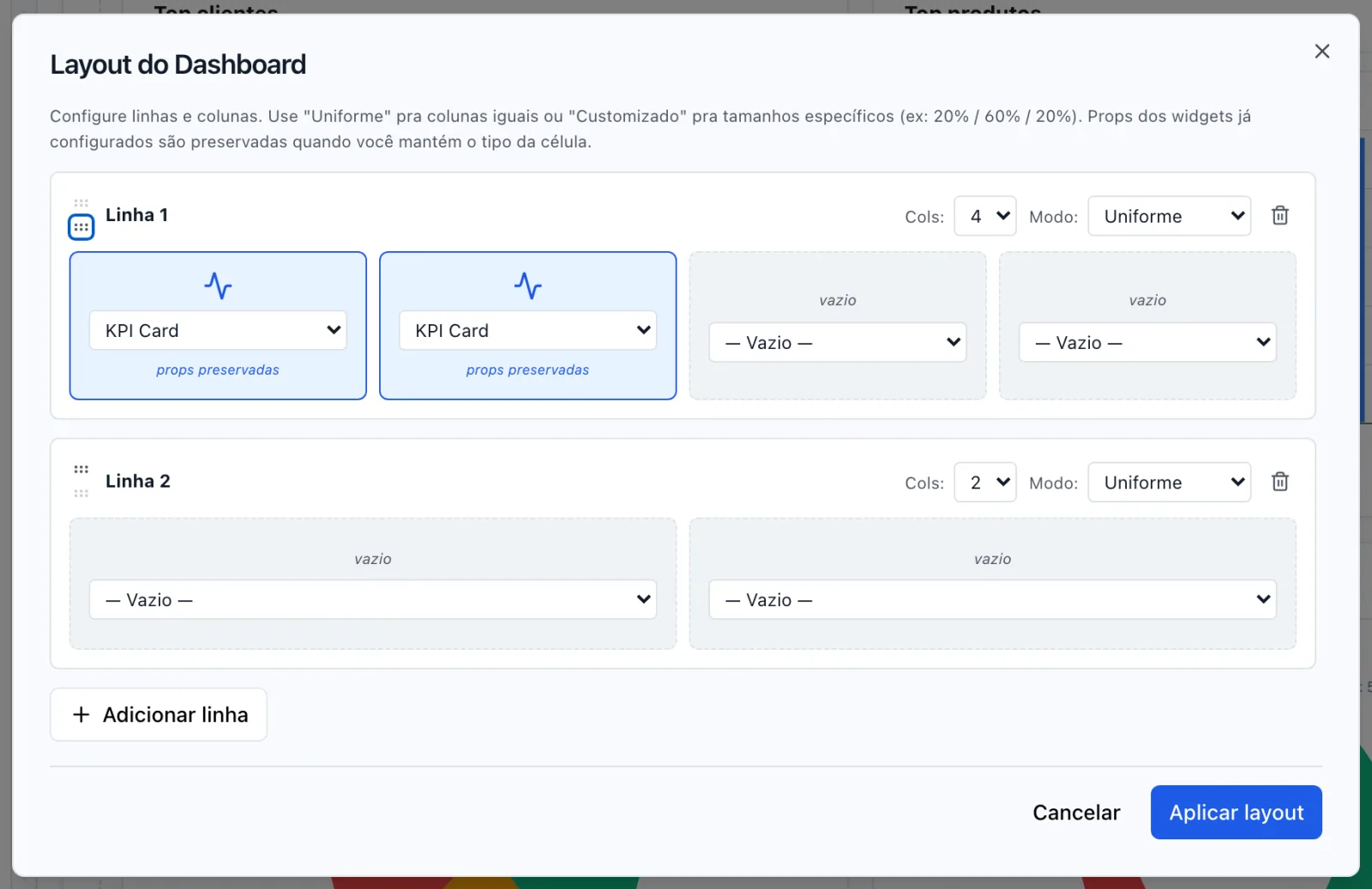This screenshot has height=889, width=1372.
Task: Click the Linha 1 heading
Action: pyautogui.click(x=136, y=215)
